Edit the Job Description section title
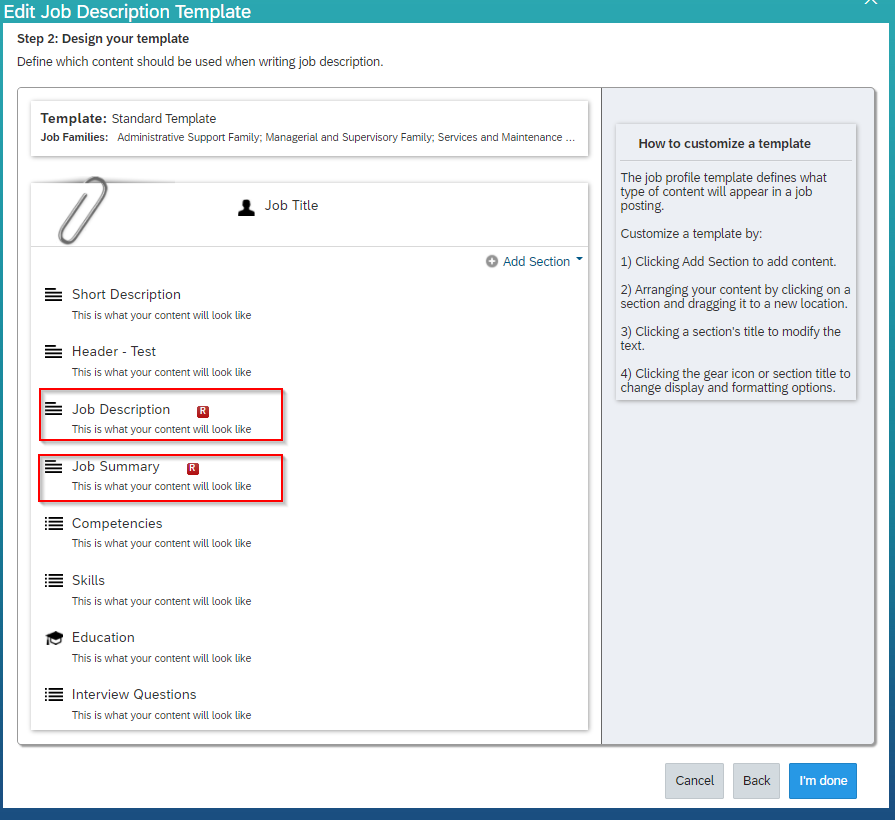Image resolution: width=895 pixels, height=820 pixels. (121, 409)
